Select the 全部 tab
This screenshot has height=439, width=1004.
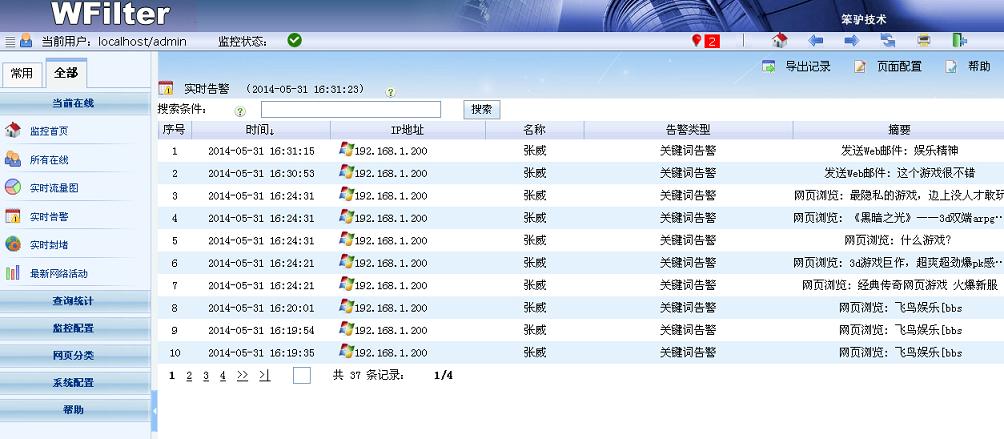(66, 73)
